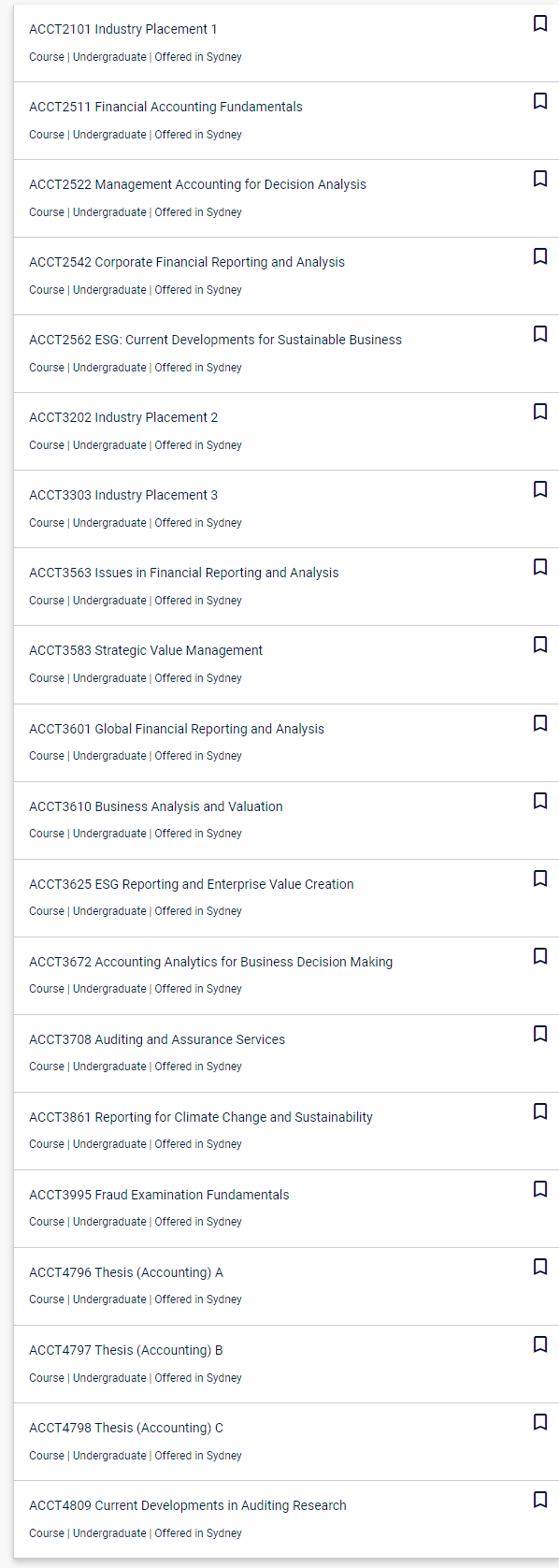Bookmark ACCT3303 Industry Placement 3
The width and height of the screenshot is (559, 1568).
tap(540, 489)
